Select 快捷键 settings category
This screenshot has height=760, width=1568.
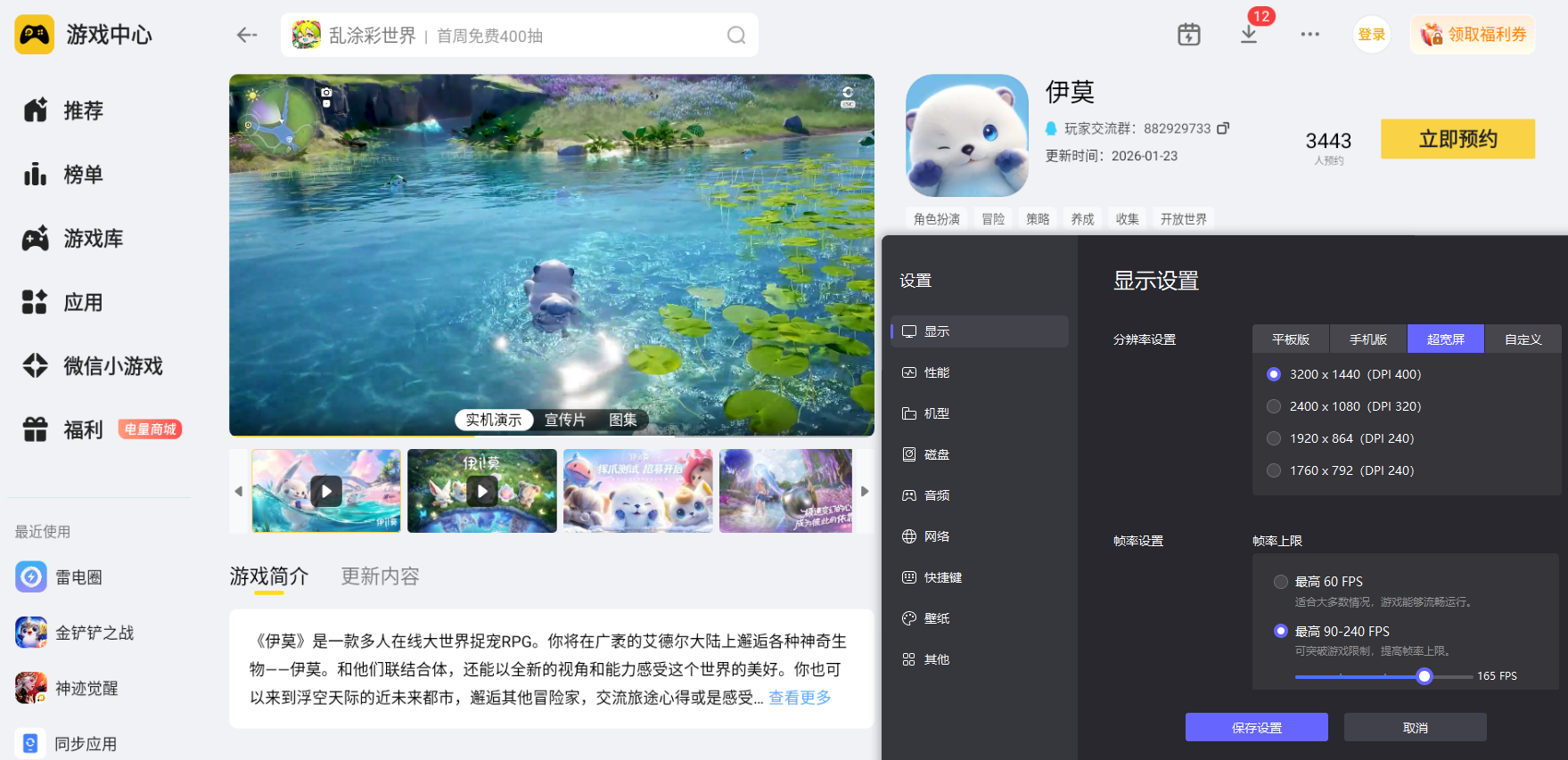(980, 577)
